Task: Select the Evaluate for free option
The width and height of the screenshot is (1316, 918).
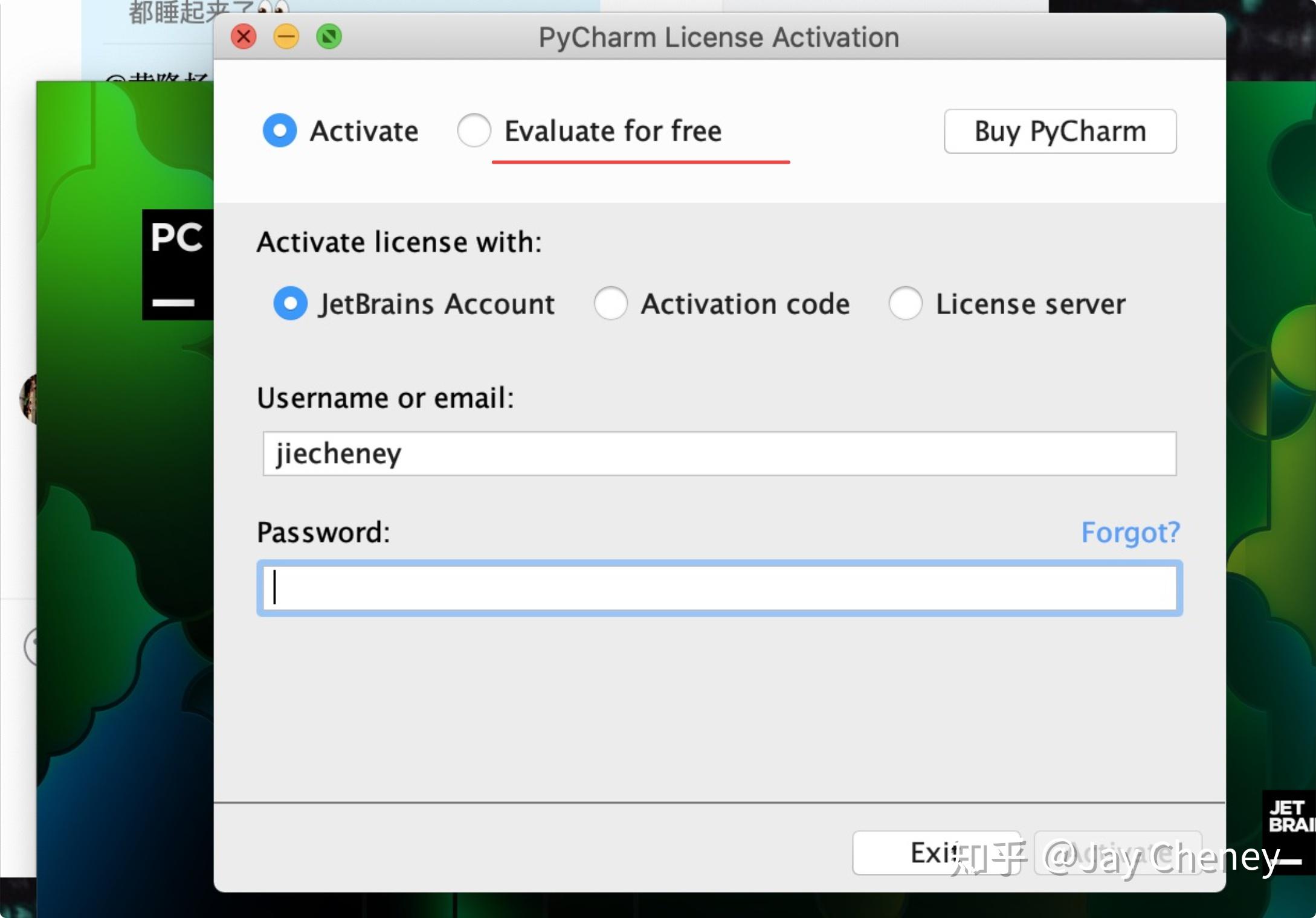Action: point(474,130)
